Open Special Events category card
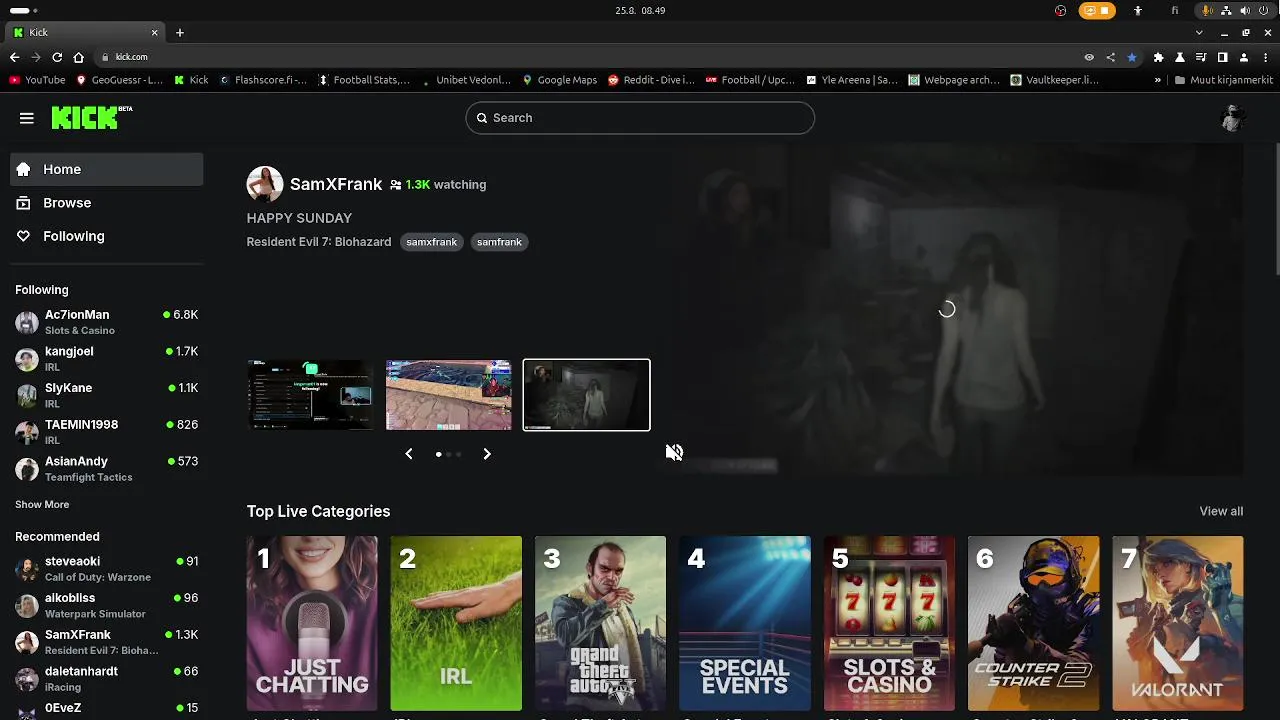This screenshot has height=720, width=1280. click(x=745, y=623)
